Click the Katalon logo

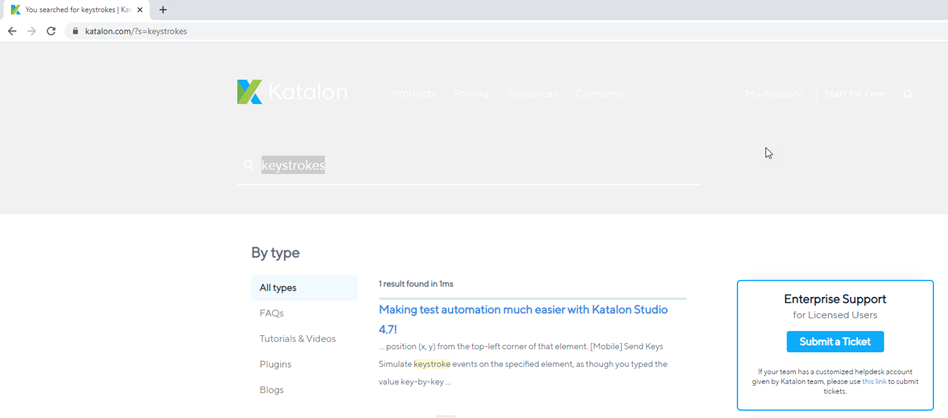tap(292, 93)
